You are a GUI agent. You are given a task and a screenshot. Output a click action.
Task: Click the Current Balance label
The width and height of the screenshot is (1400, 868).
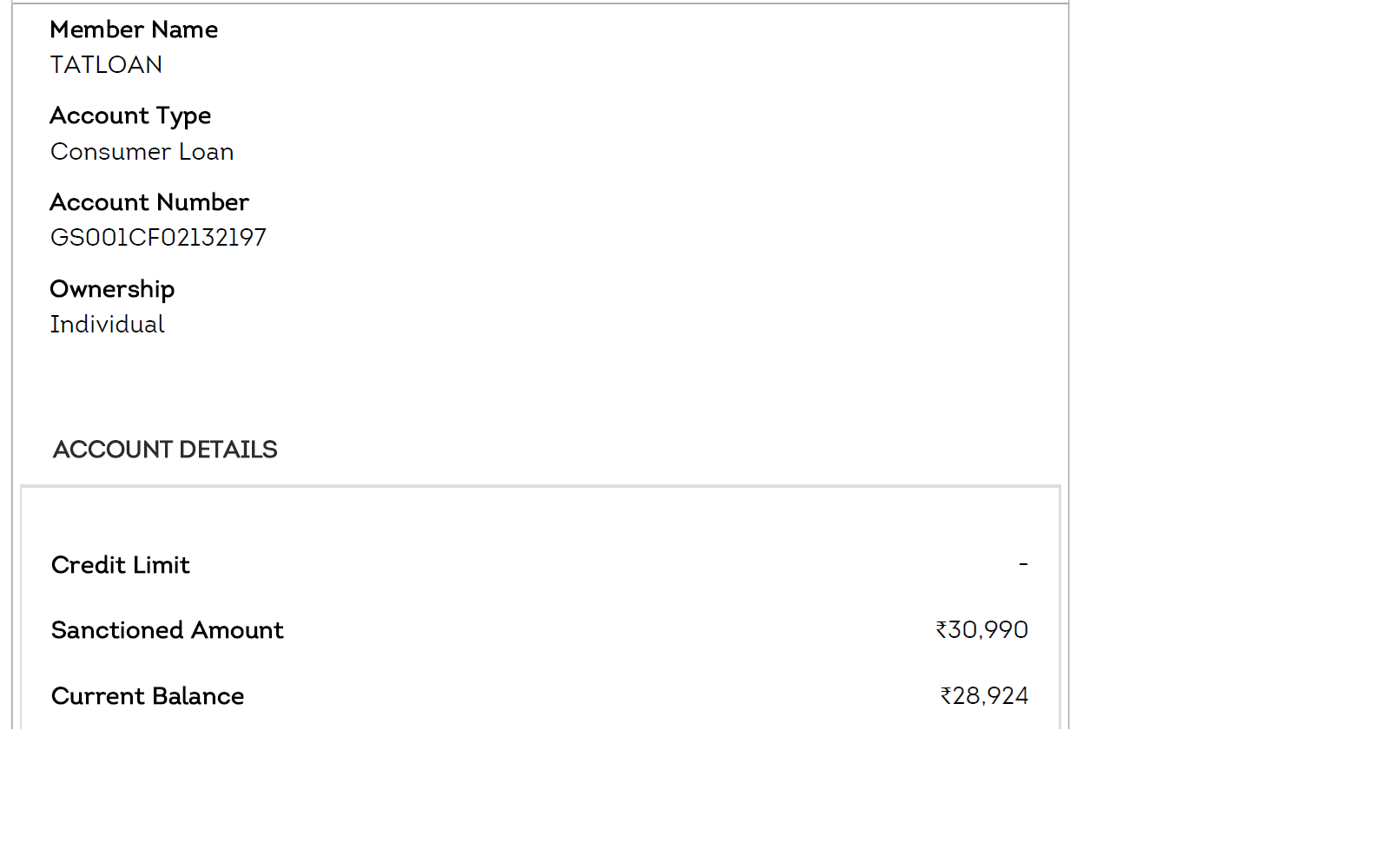click(148, 696)
